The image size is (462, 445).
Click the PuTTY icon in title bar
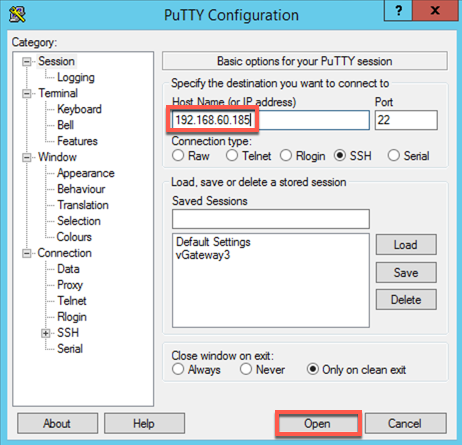[17, 15]
